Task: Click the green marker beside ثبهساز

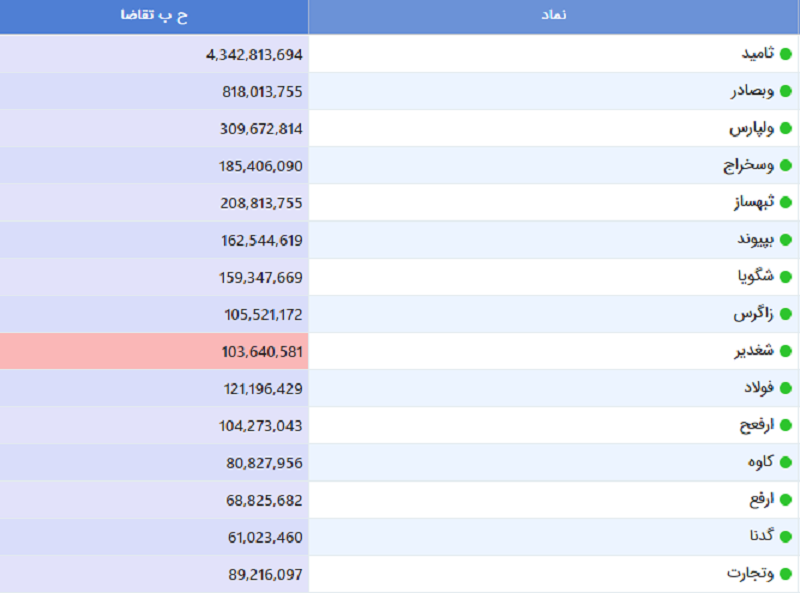Action: (x=785, y=202)
